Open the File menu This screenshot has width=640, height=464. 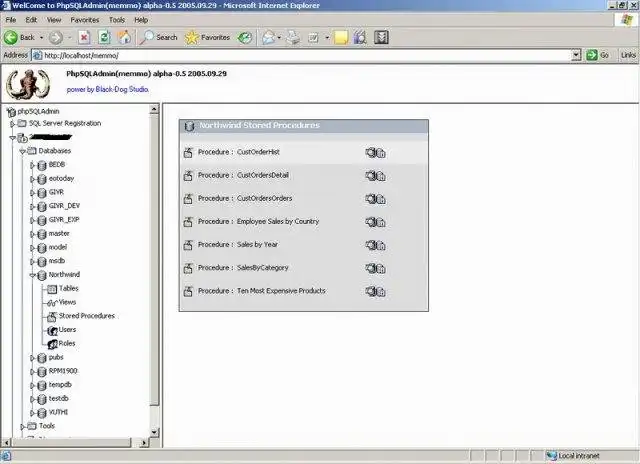[11, 20]
